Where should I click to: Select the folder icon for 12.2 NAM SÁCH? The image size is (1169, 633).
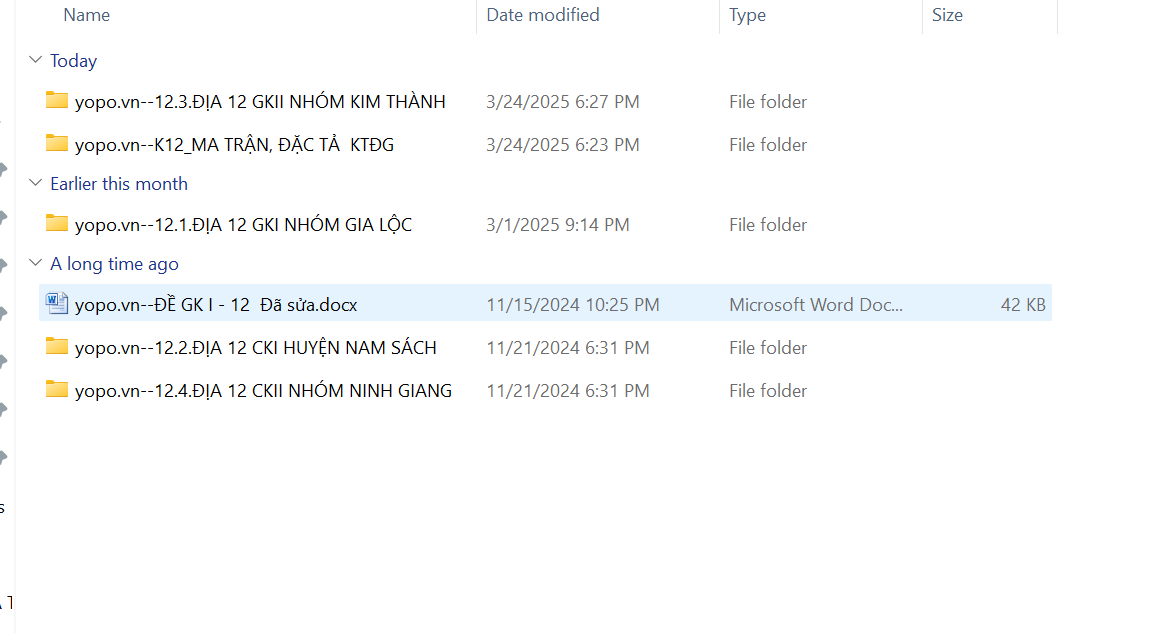[57, 347]
